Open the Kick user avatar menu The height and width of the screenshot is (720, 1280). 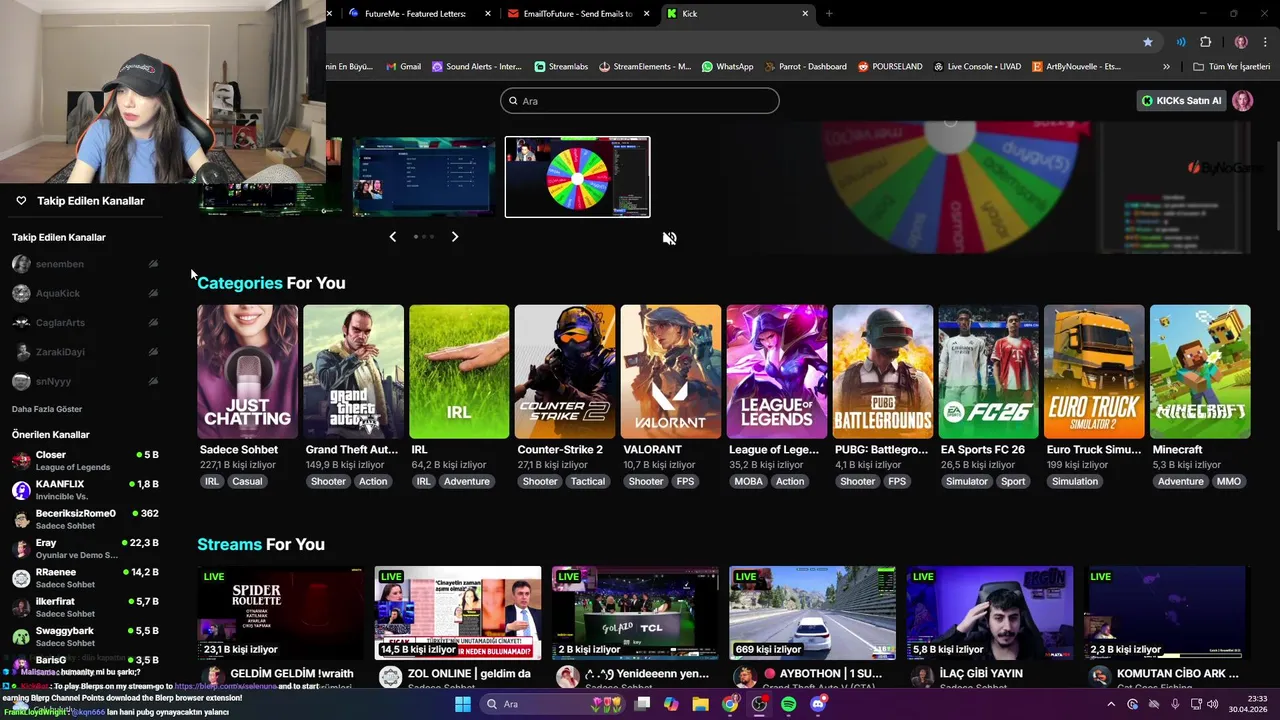[1243, 101]
